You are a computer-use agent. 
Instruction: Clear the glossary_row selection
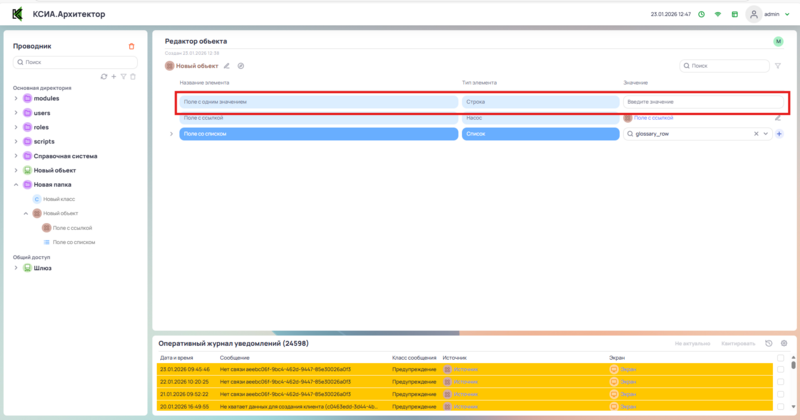(756, 134)
